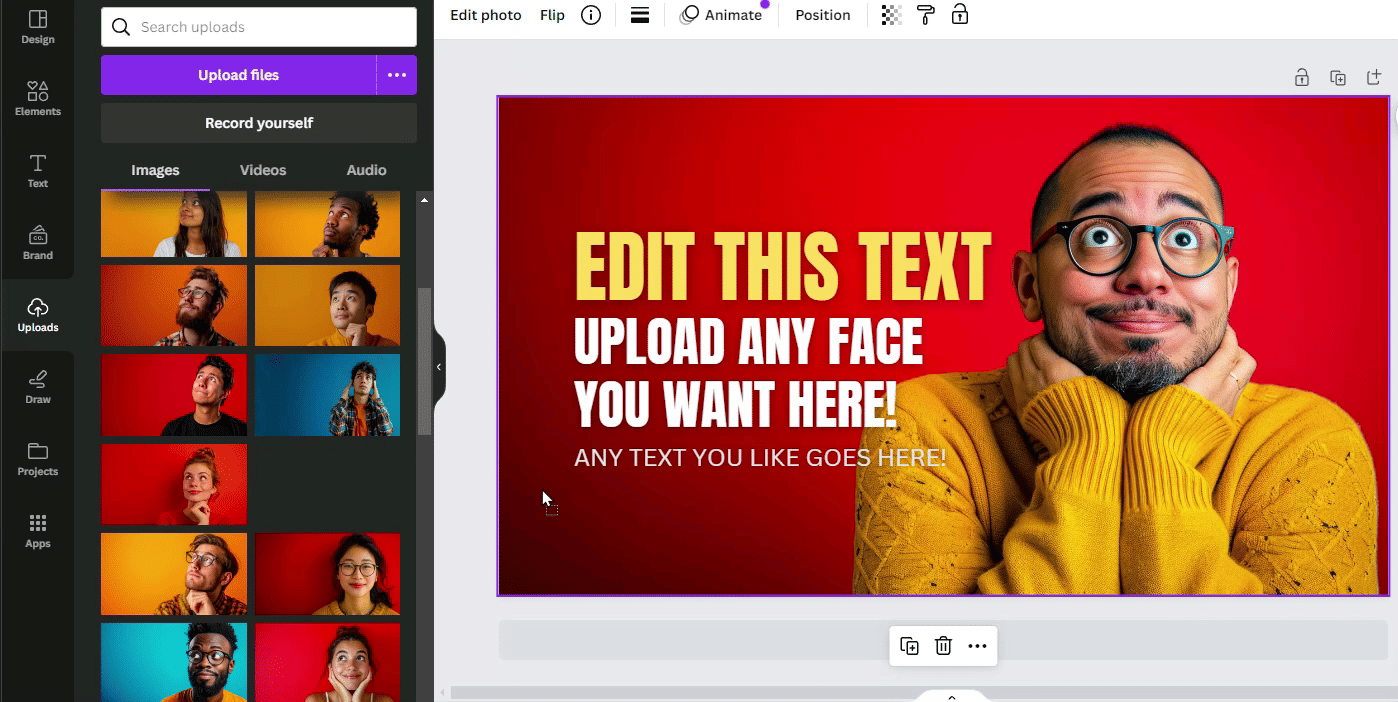Viewport: 1398px width, 702px height.
Task: Switch to the Audio tab
Action: pos(366,170)
